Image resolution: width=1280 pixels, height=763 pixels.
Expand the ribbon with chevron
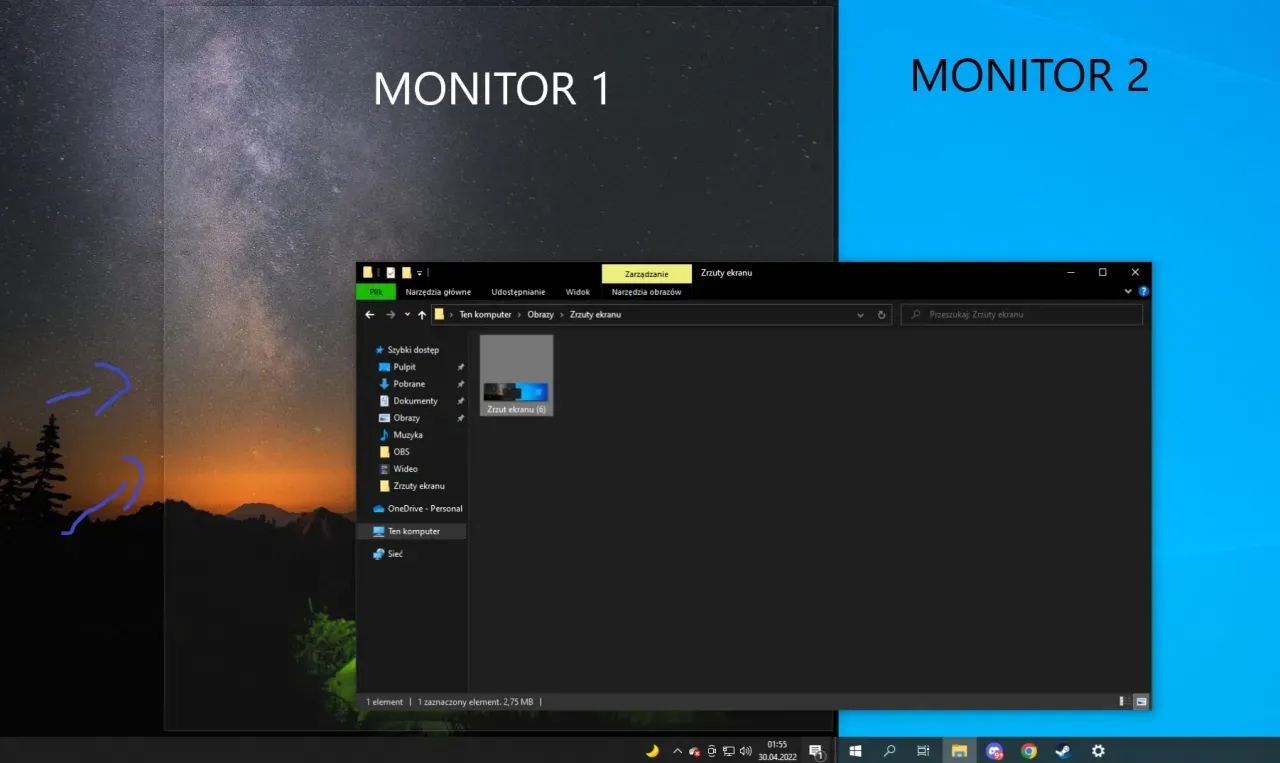[x=1129, y=292]
